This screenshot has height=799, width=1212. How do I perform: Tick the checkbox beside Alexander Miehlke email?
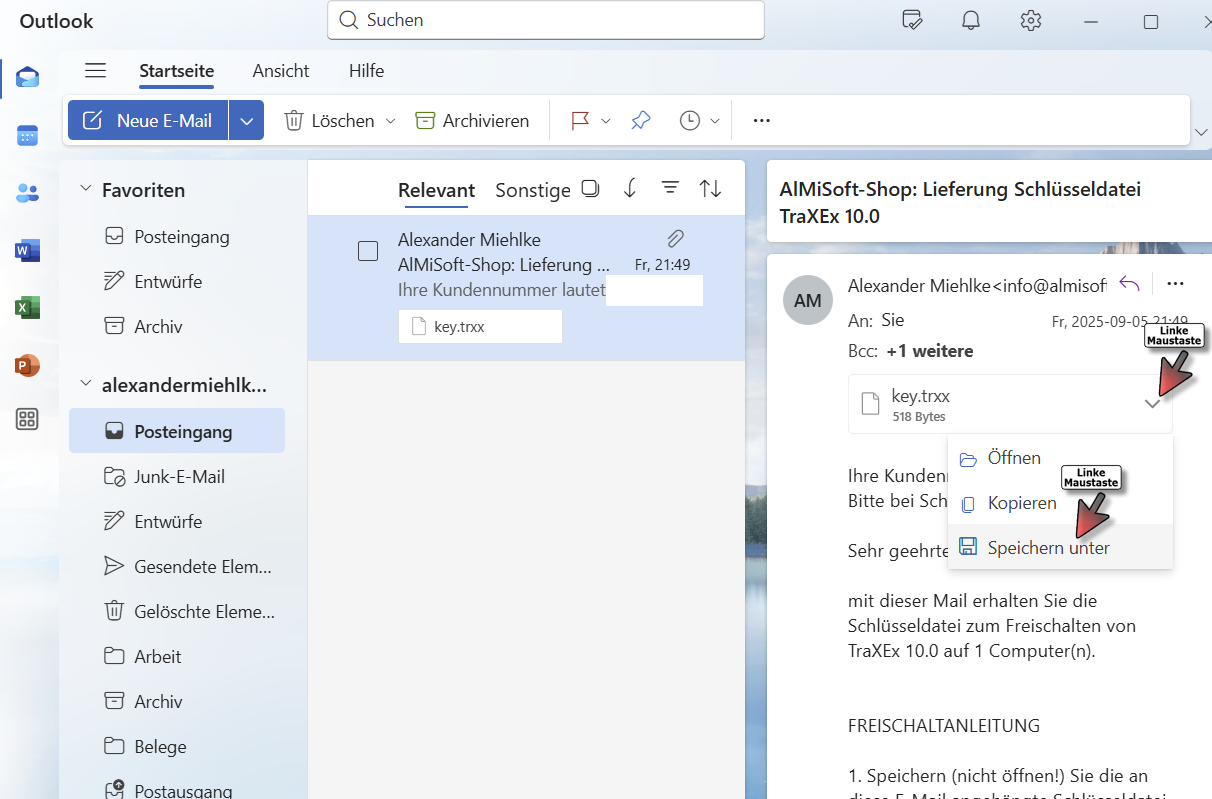368,251
